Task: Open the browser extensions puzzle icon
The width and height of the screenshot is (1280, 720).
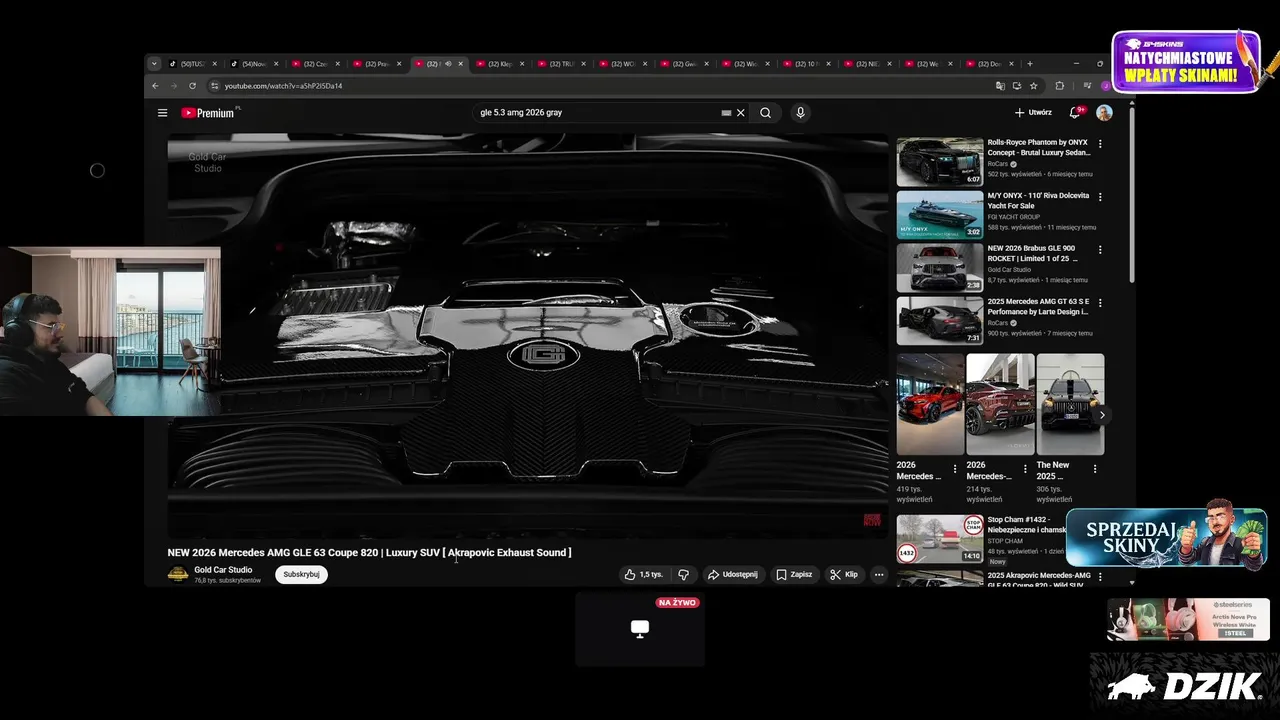Action: 1060,86
